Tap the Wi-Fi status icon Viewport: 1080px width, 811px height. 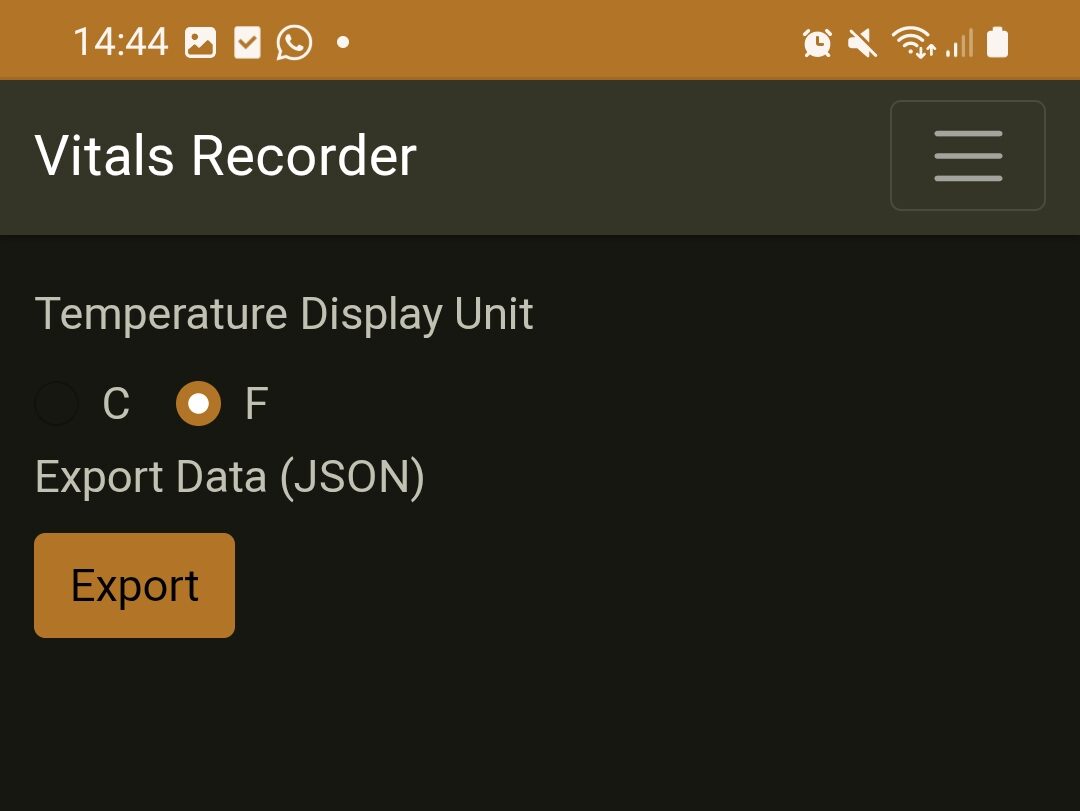(x=914, y=42)
